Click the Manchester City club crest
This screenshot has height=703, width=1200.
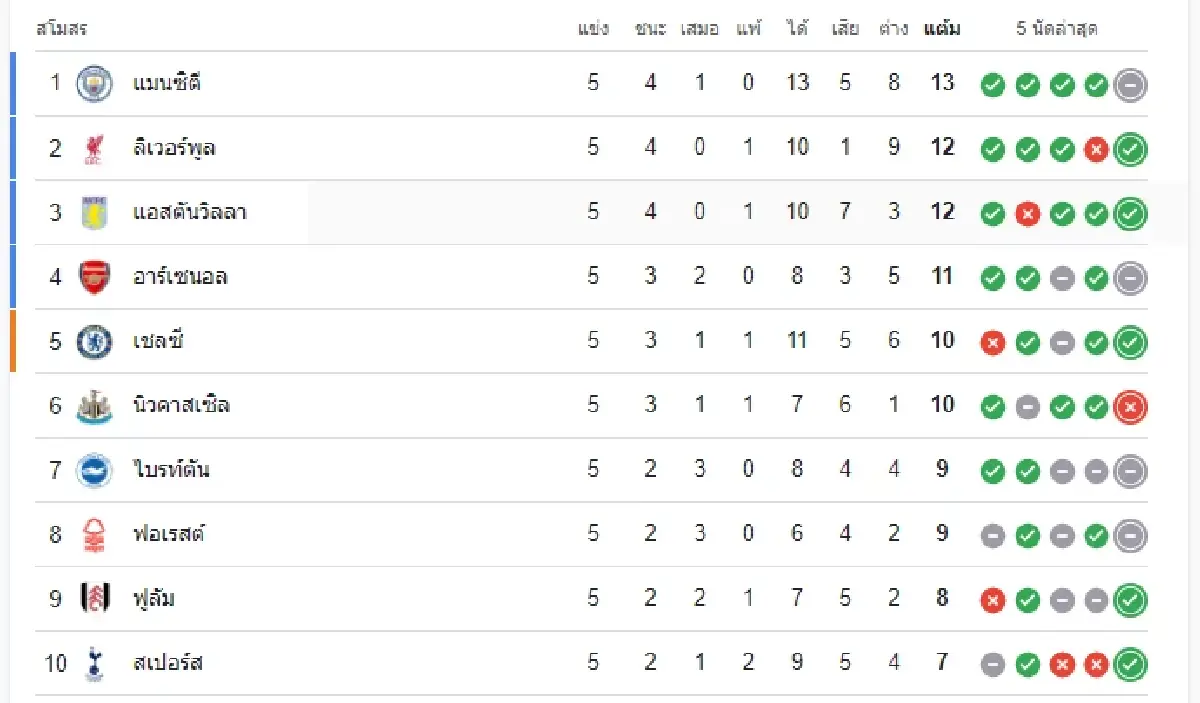[x=94, y=83]
